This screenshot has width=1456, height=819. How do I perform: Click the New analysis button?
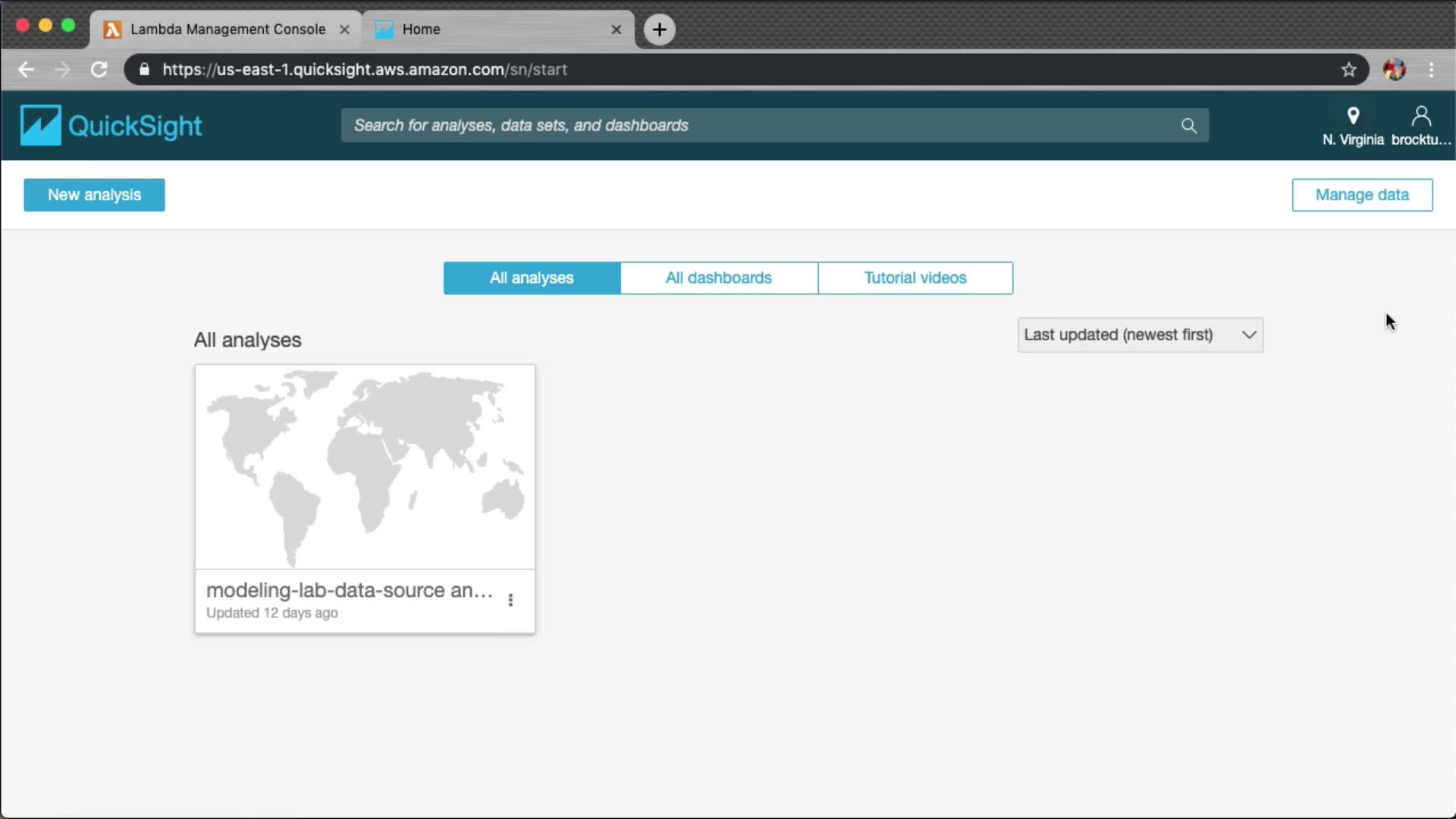(x=94, y=195)
